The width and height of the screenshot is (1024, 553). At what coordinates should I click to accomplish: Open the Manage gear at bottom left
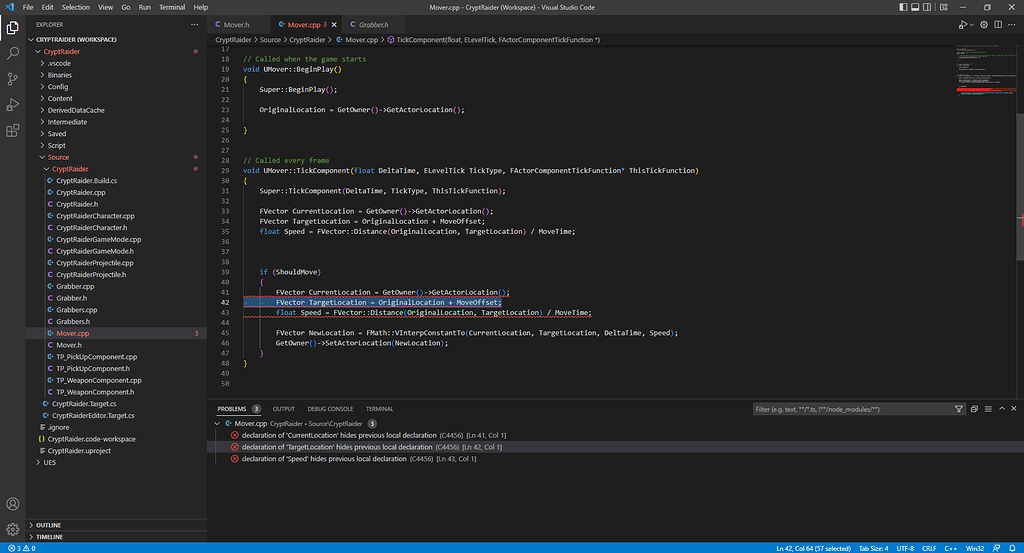[x=13, y=529]
